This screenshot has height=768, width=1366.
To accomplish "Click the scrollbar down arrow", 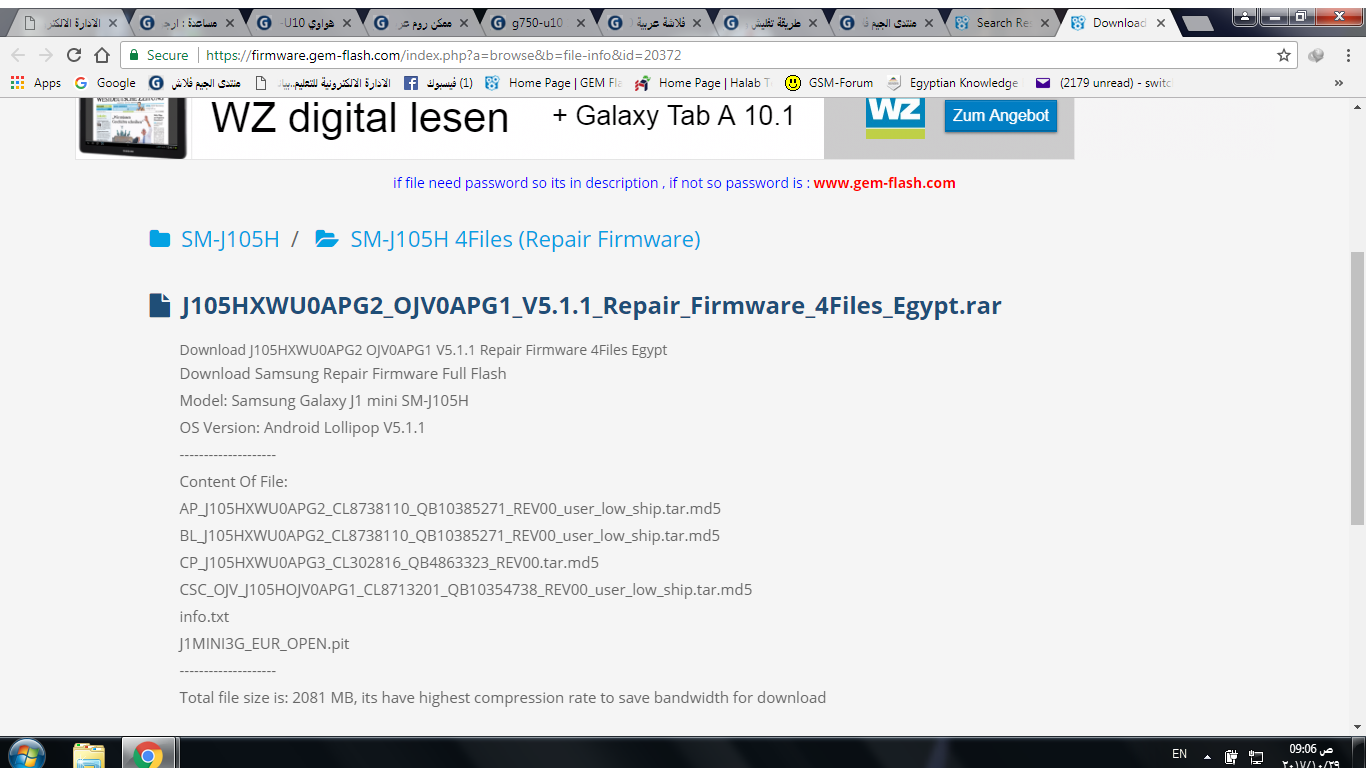I will click(1357, 727).
